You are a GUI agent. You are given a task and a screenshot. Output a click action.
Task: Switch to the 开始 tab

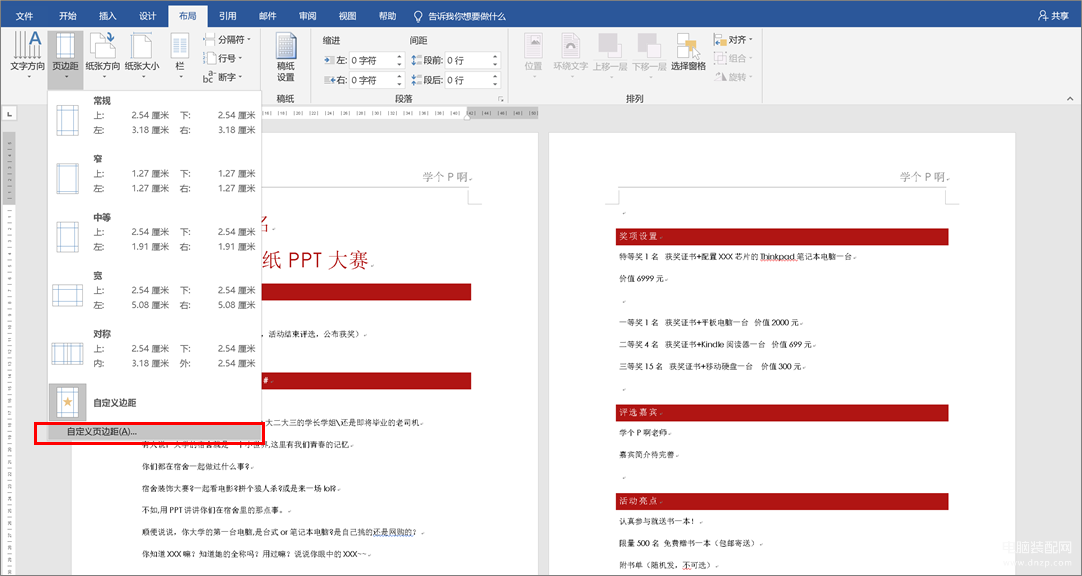coord(68,16)
